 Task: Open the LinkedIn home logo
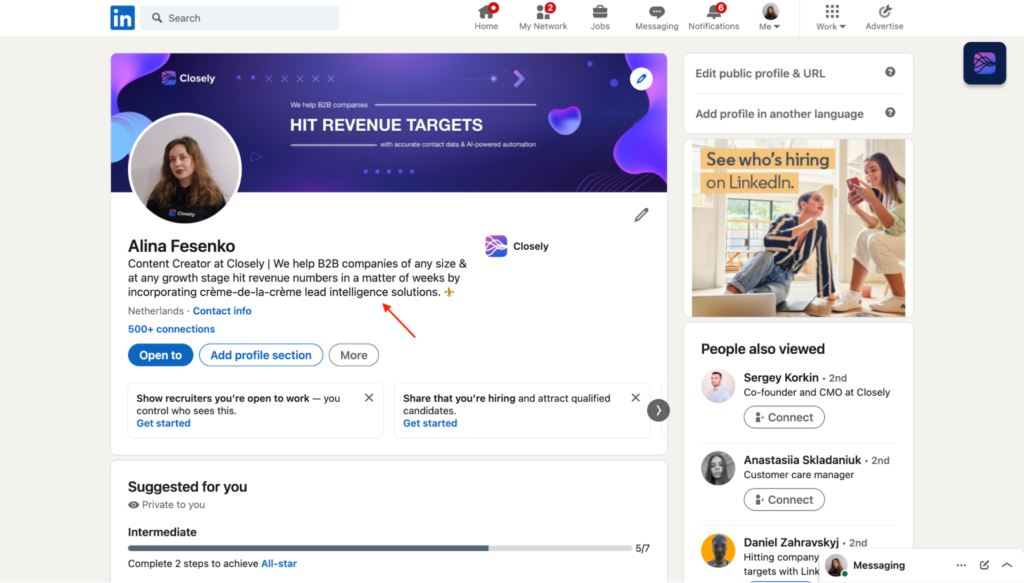coord(122,17)
